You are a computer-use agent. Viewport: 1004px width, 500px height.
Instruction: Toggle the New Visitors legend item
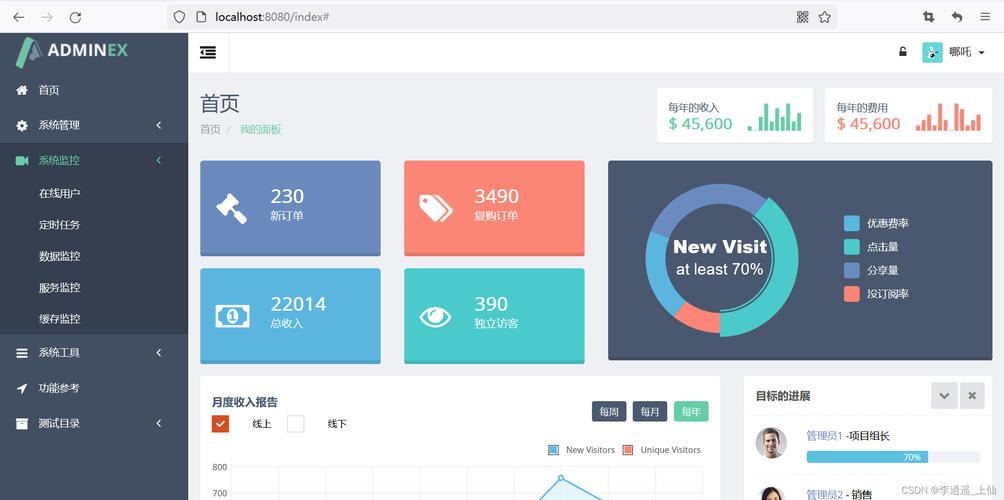pos(582,450)
